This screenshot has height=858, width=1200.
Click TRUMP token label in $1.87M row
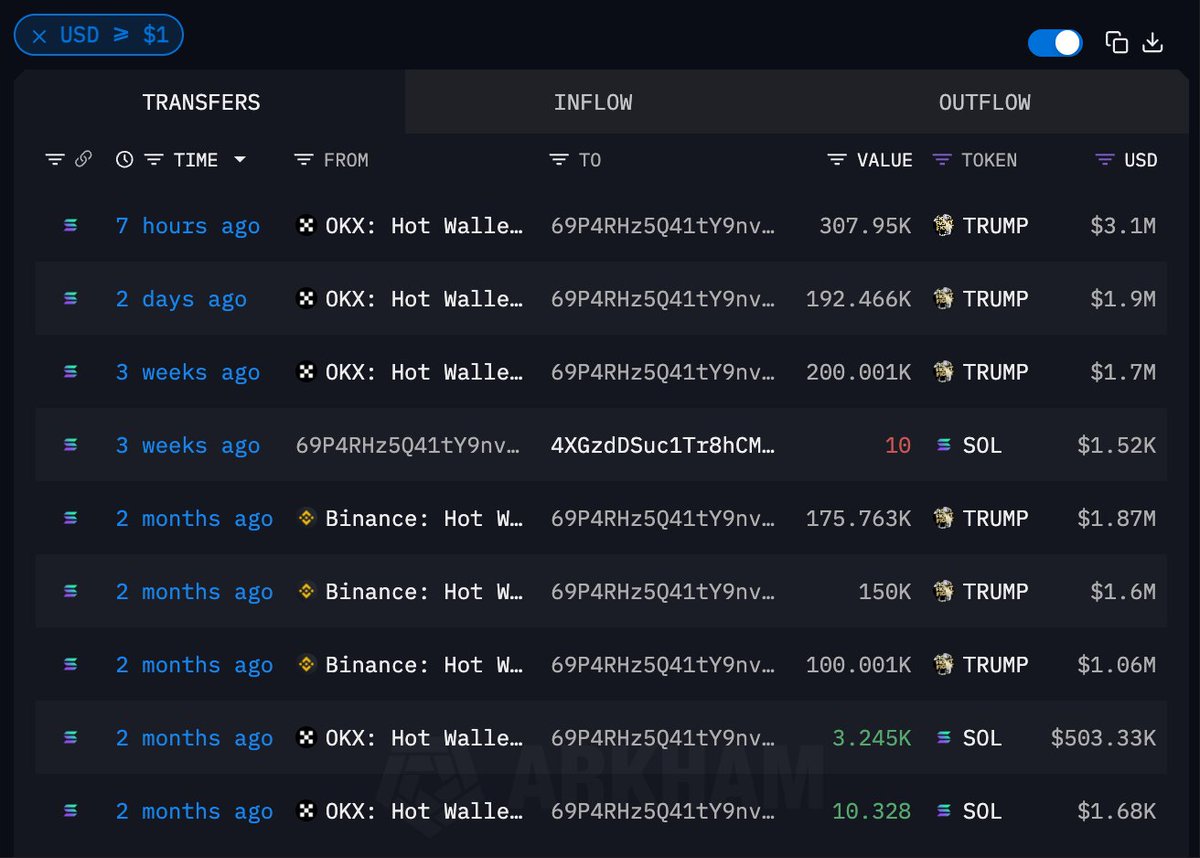995,518
